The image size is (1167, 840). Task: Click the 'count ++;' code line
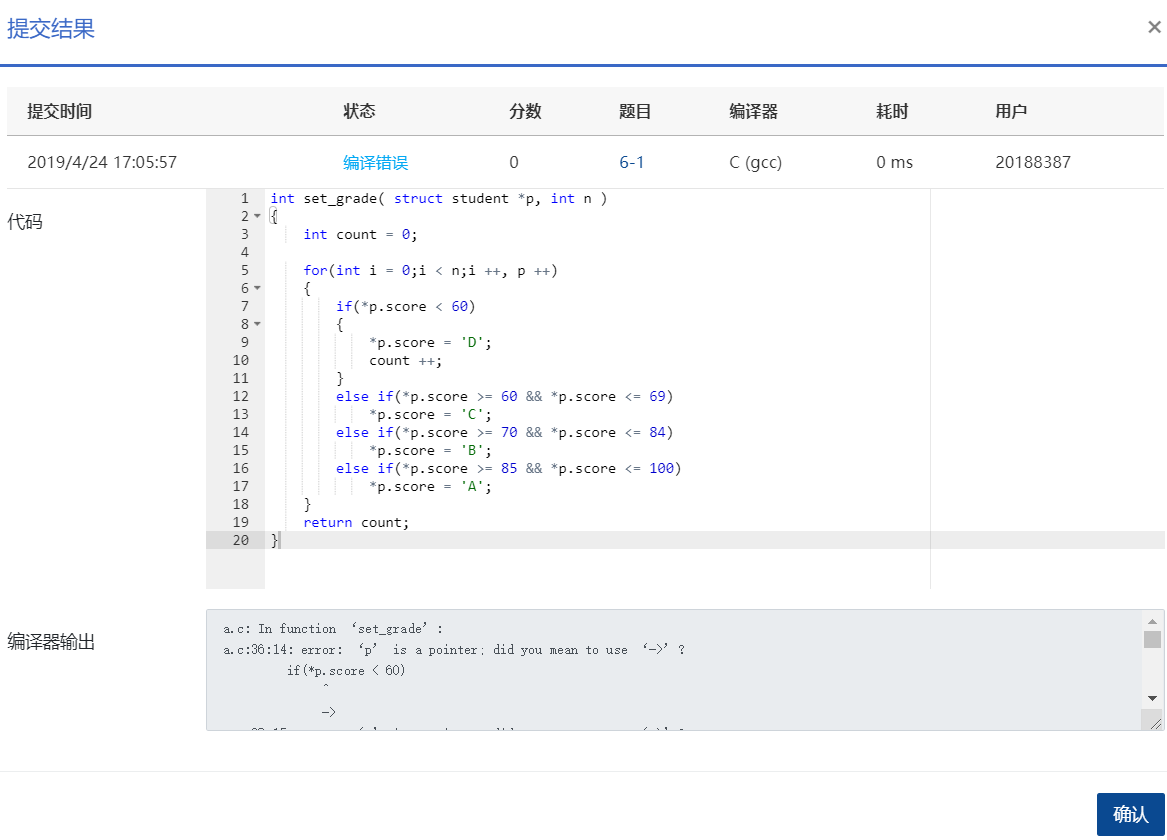(406, 361)
